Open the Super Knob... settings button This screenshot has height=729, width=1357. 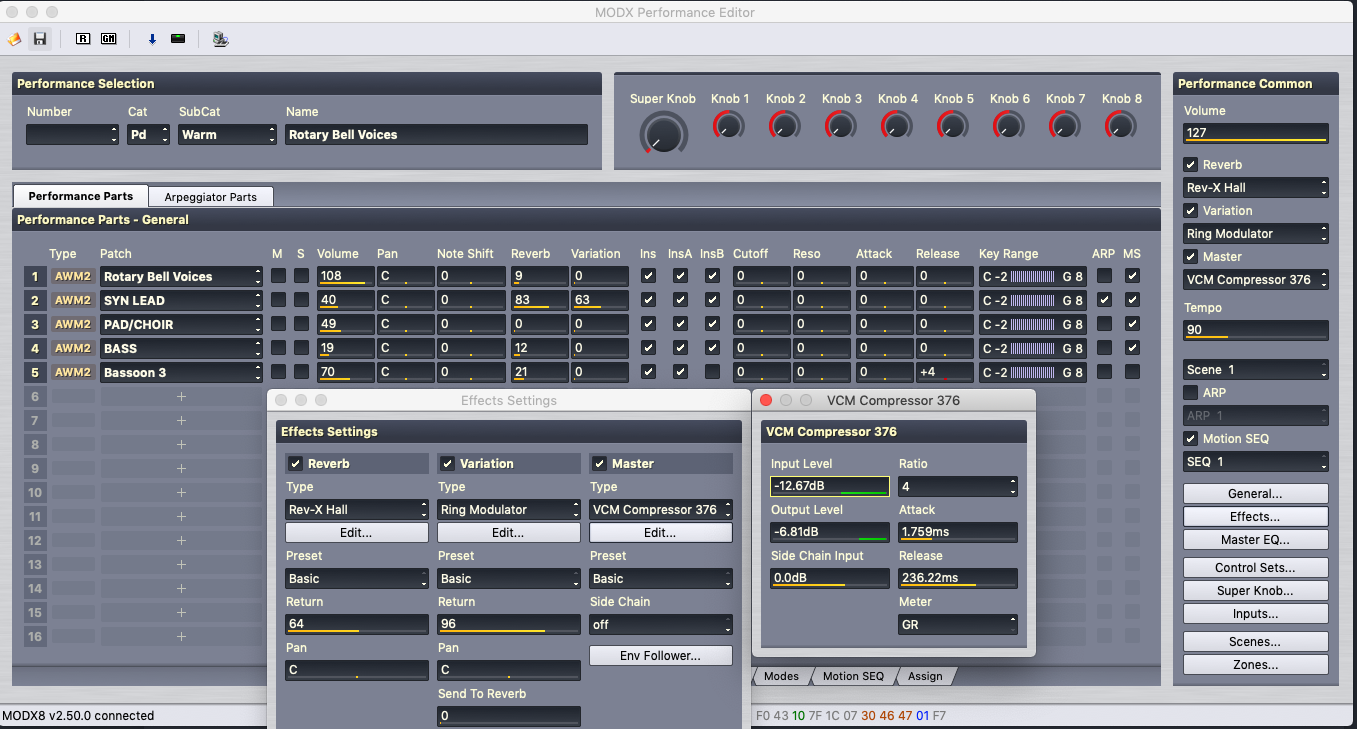[1256, 591]
